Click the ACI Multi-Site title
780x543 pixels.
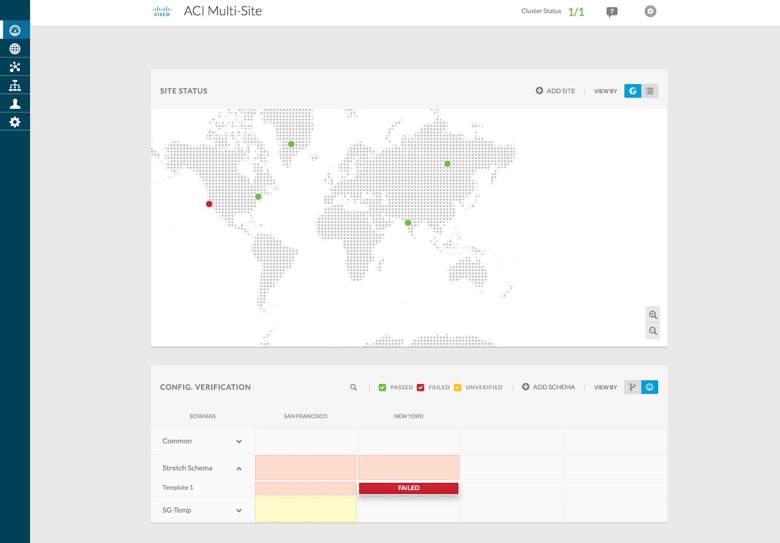coord(222,11)
